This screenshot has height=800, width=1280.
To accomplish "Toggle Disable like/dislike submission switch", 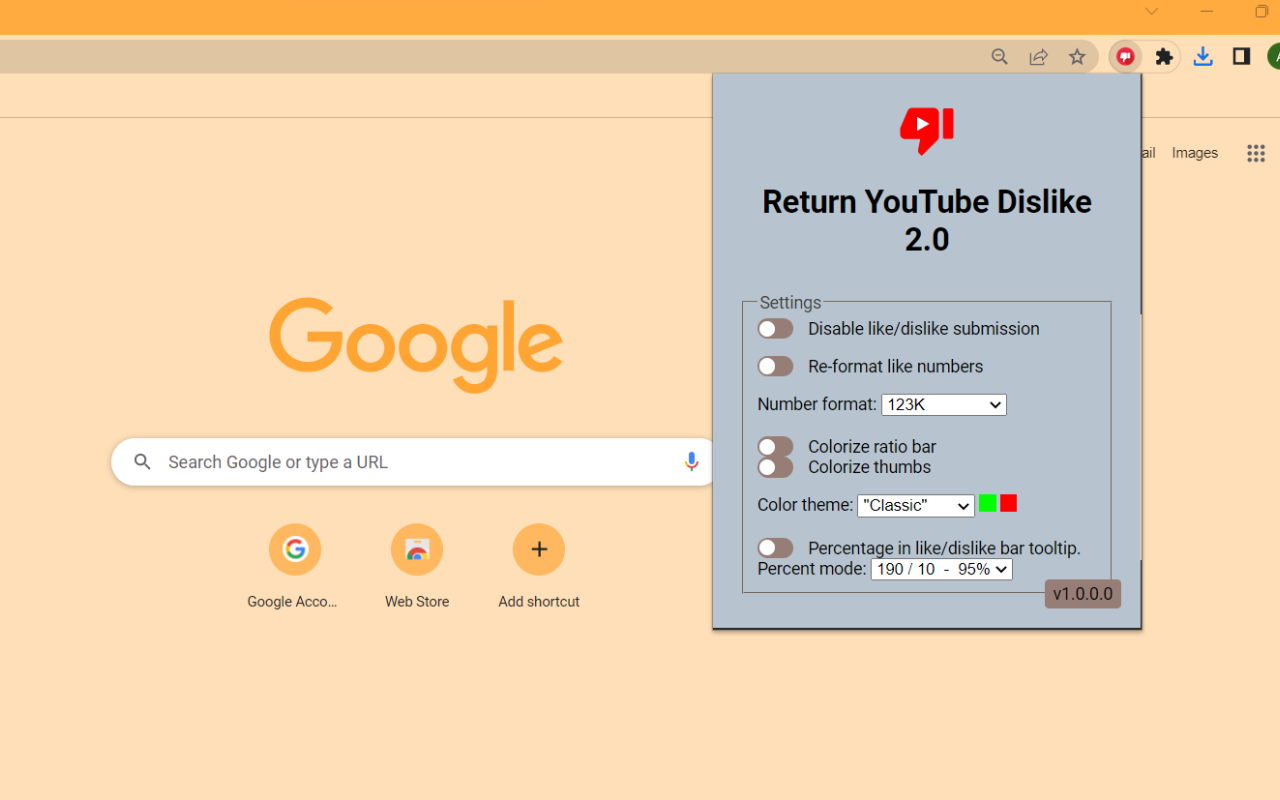I will [775, 329].
